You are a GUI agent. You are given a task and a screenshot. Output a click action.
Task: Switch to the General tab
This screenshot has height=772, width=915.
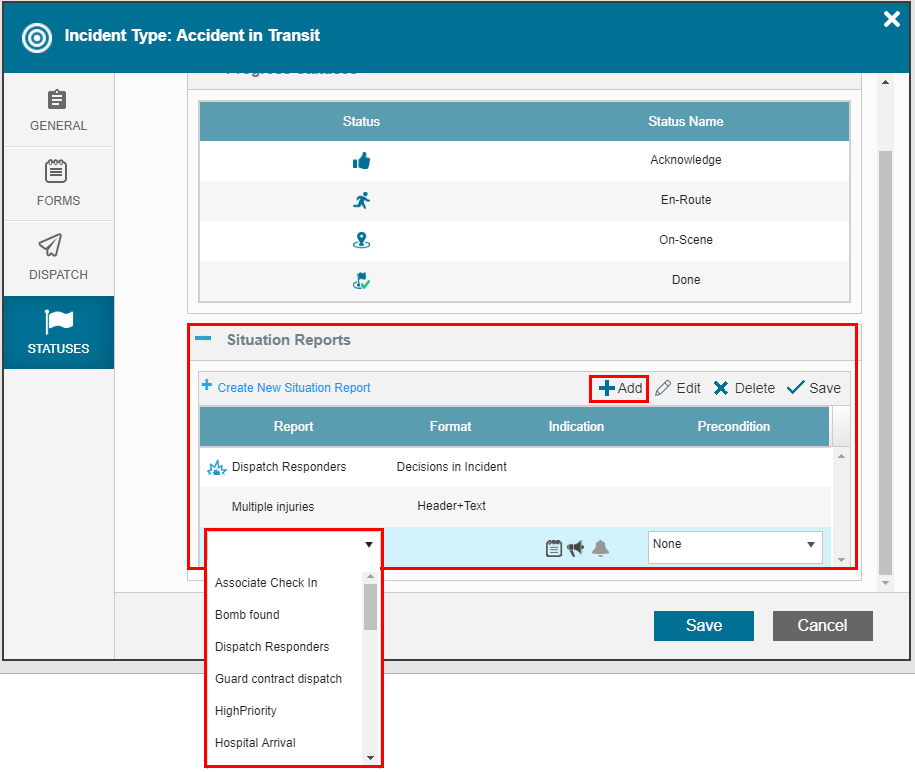click(x=58, y=111)
